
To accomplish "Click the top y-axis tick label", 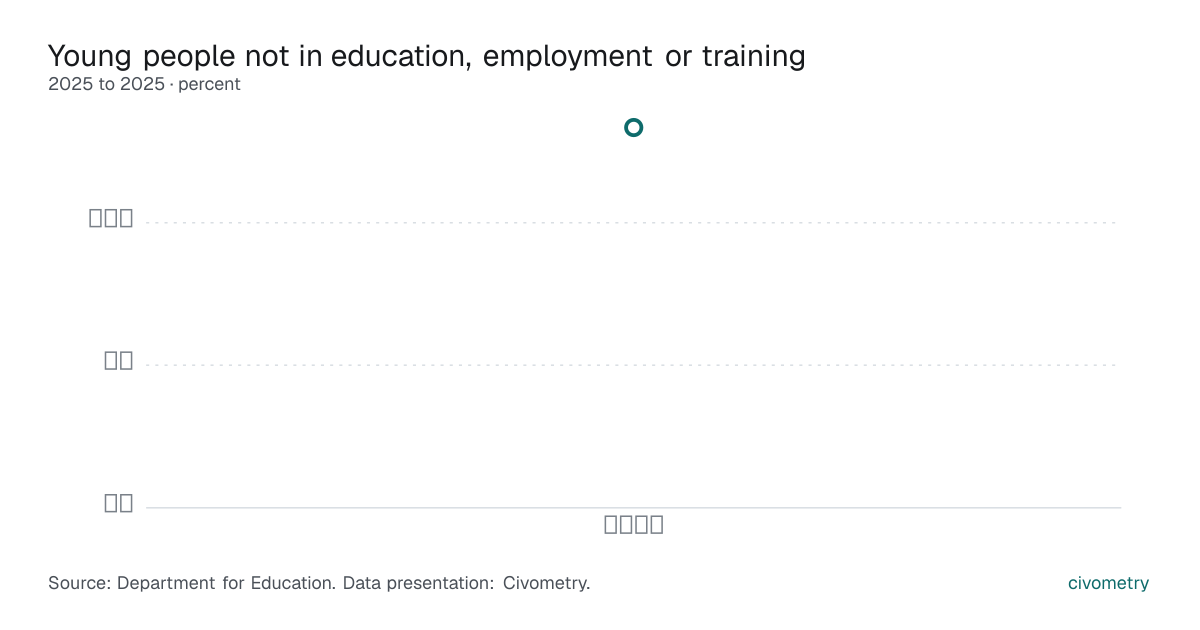I will coord(111,218).
